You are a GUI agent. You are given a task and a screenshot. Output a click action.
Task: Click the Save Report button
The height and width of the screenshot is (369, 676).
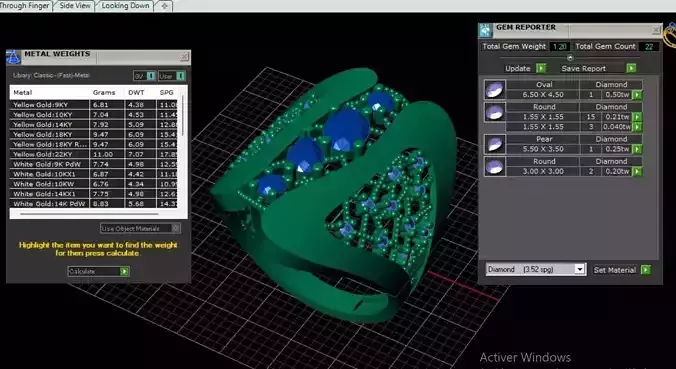598,68
